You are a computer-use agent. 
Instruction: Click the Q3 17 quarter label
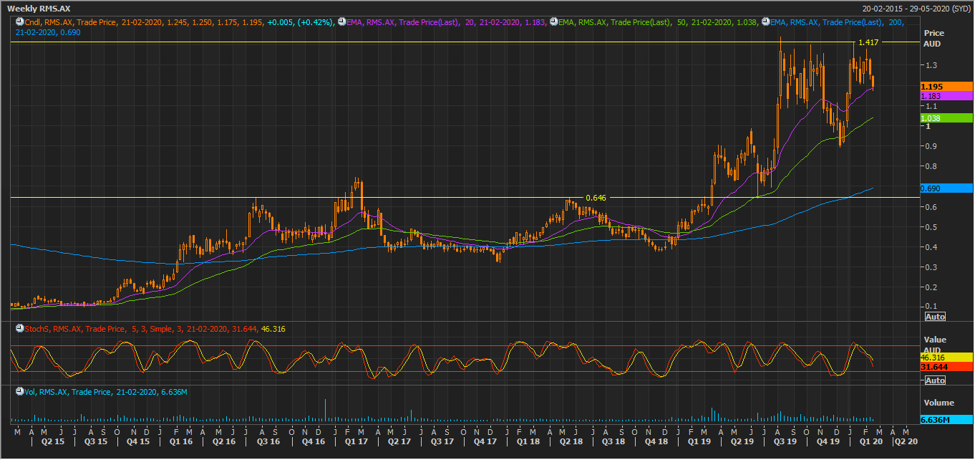443,441
